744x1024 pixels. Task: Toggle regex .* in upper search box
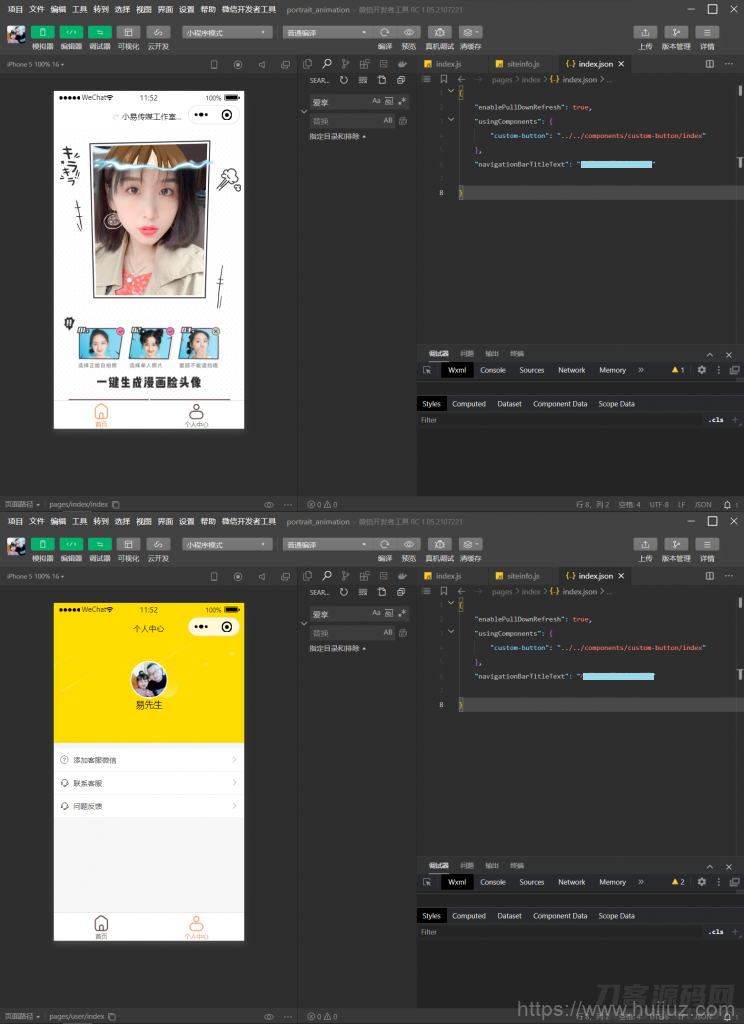point(402,101)
